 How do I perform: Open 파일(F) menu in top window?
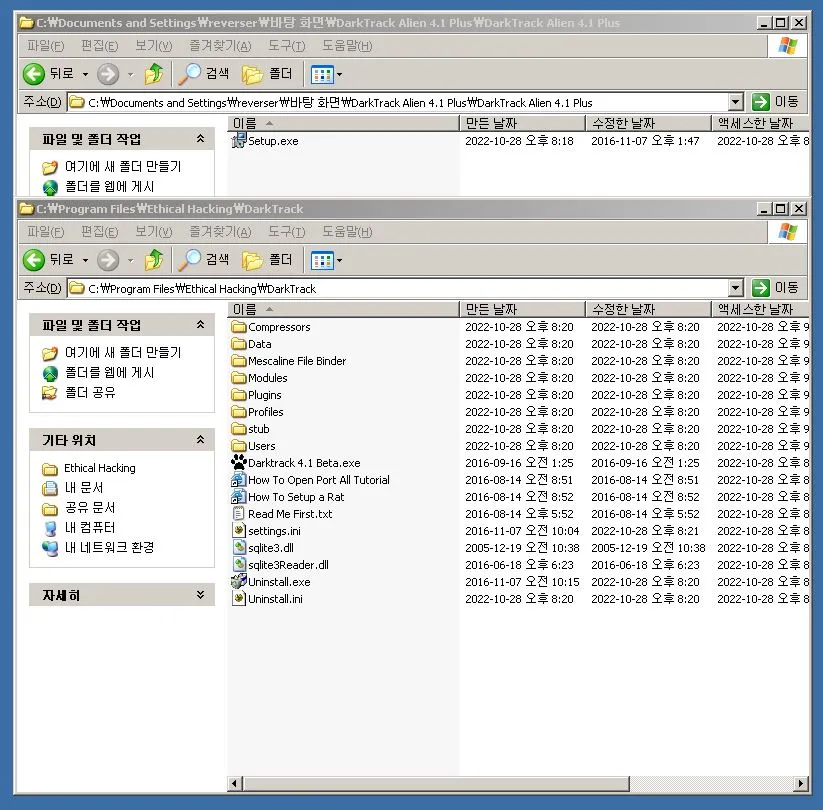click(x=46, y=46)
